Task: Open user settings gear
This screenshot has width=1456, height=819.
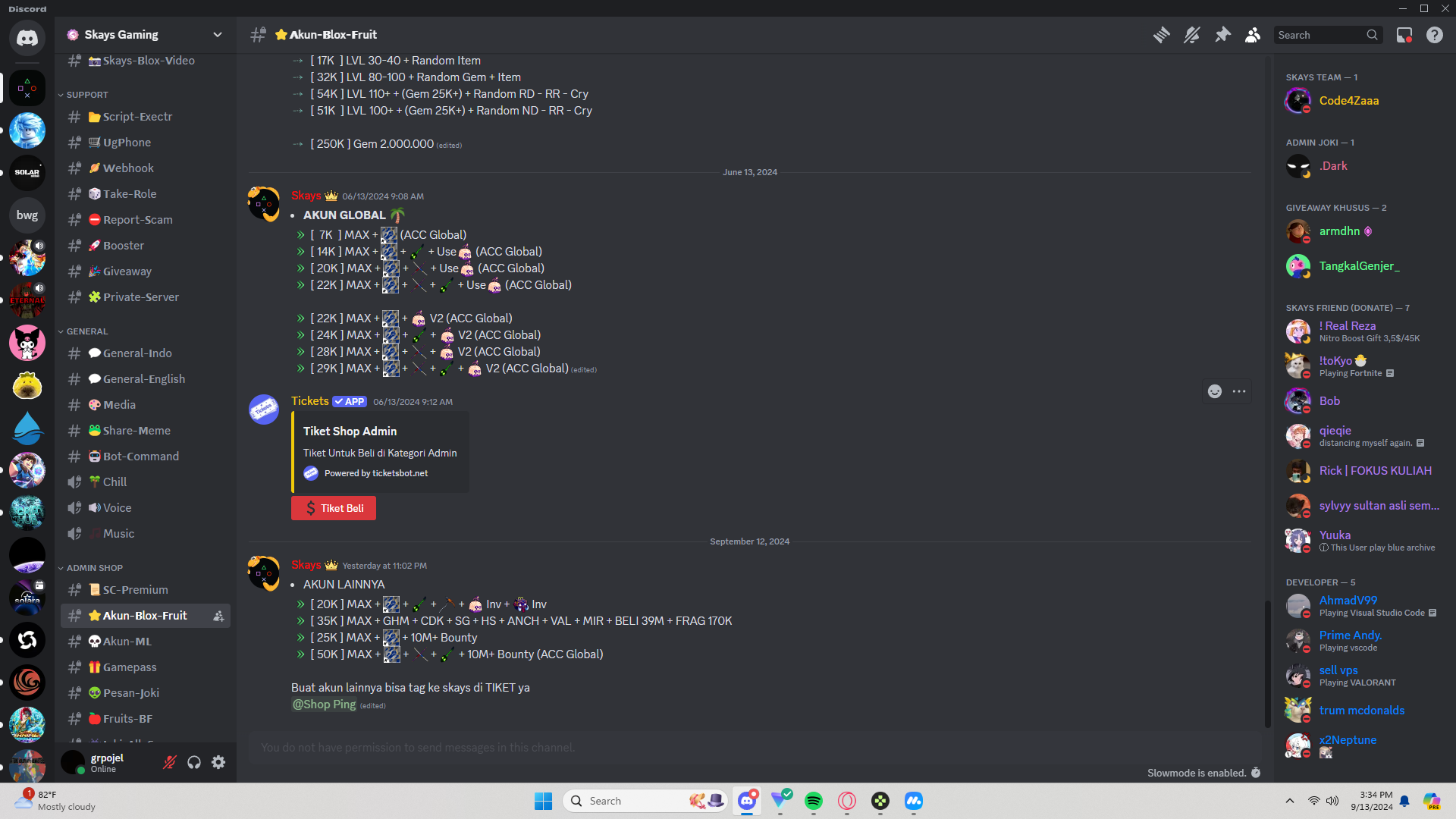Action: [218, 762]
